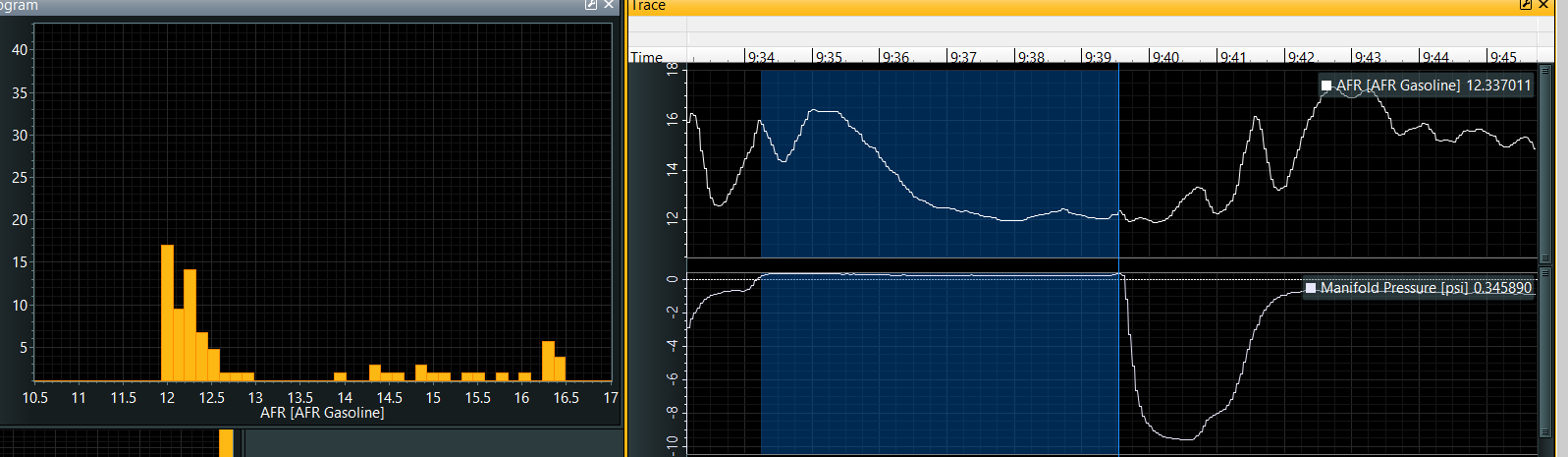Open the histogram panel's wrench settings icon
Viewport: 1568px width, 457px height.
point(591,5)
